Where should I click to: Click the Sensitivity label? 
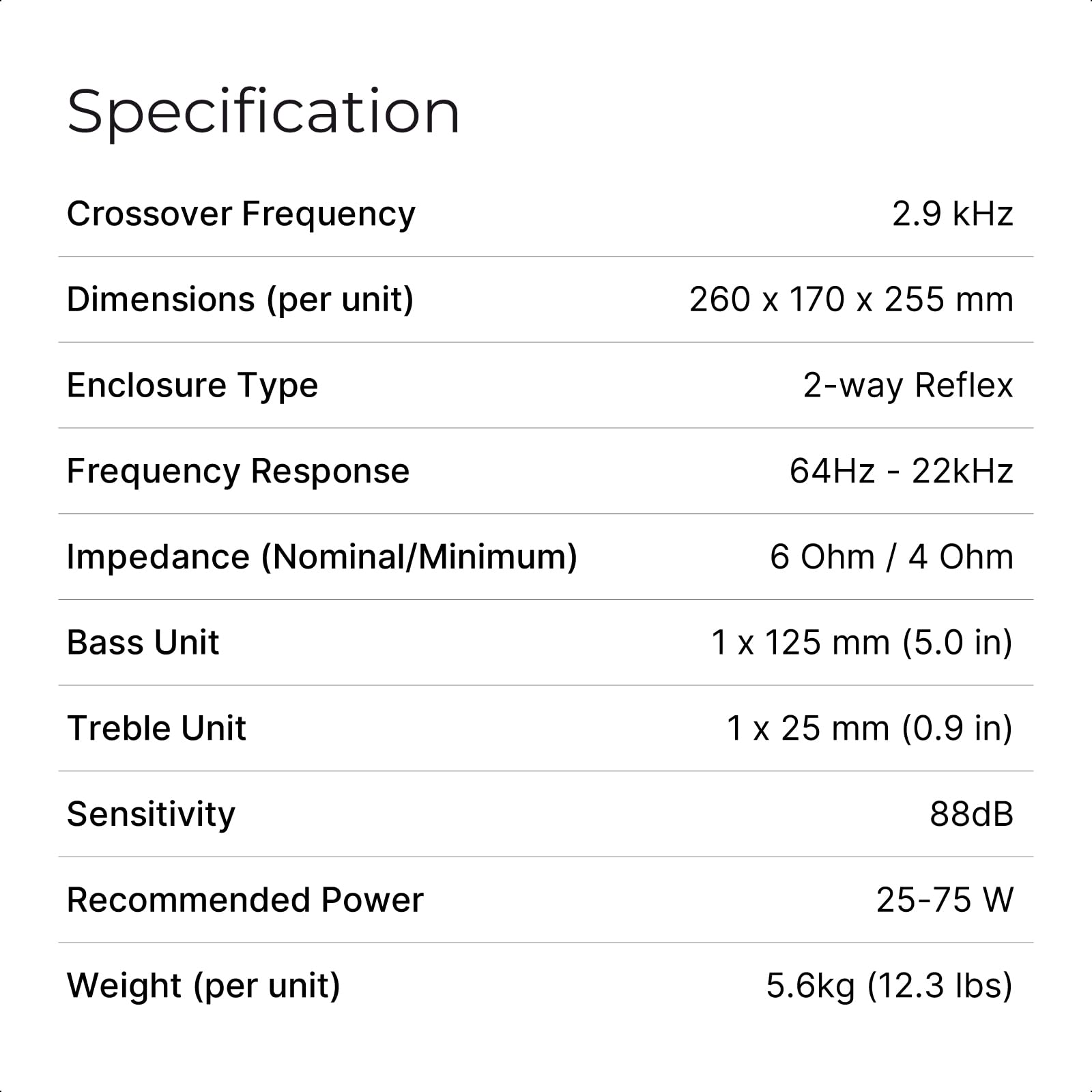pyautogui.click(x=151, y=814)
